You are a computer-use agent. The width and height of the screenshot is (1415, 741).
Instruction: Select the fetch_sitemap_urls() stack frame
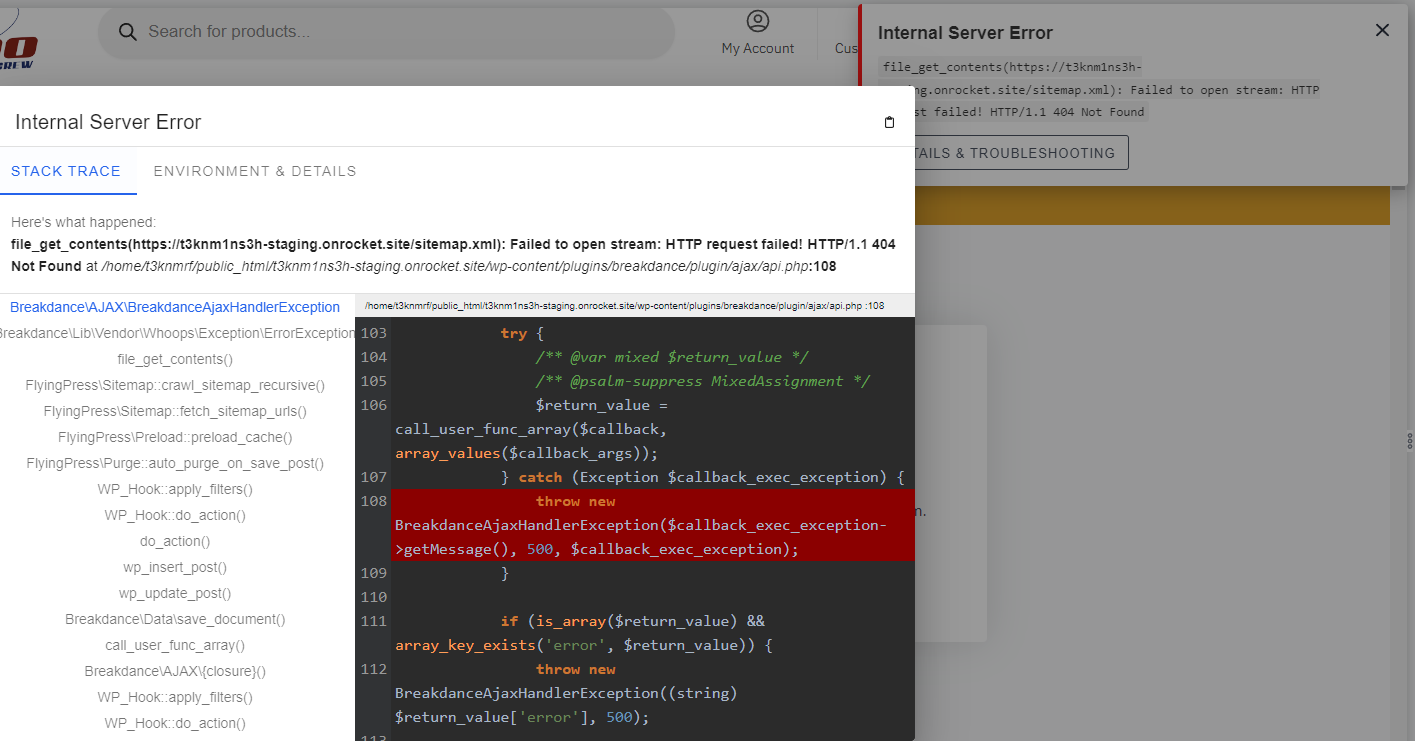pos(174,411)
